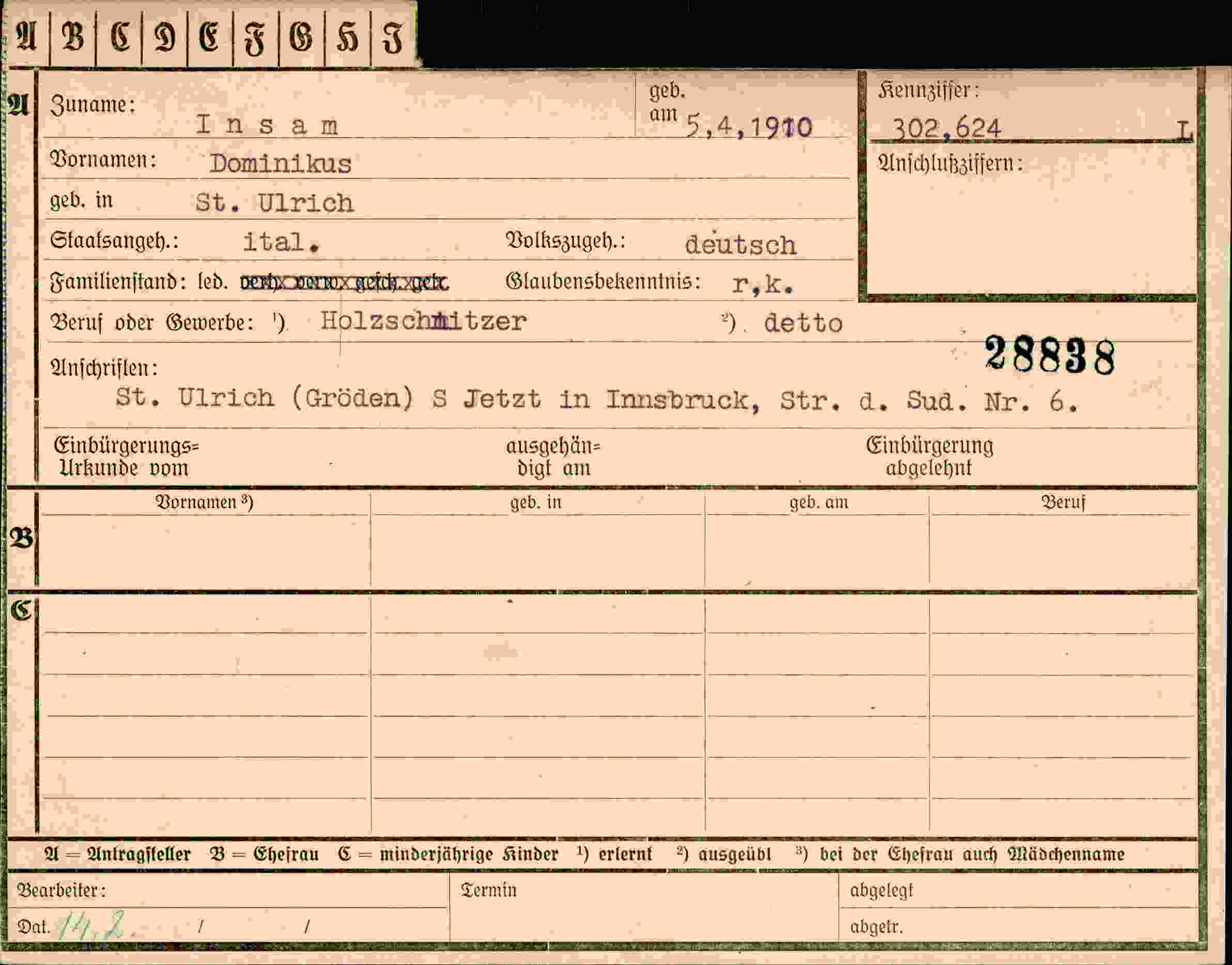
Task: Click 'Beruf' column header in section B
Action: [x=1063, y=502]
